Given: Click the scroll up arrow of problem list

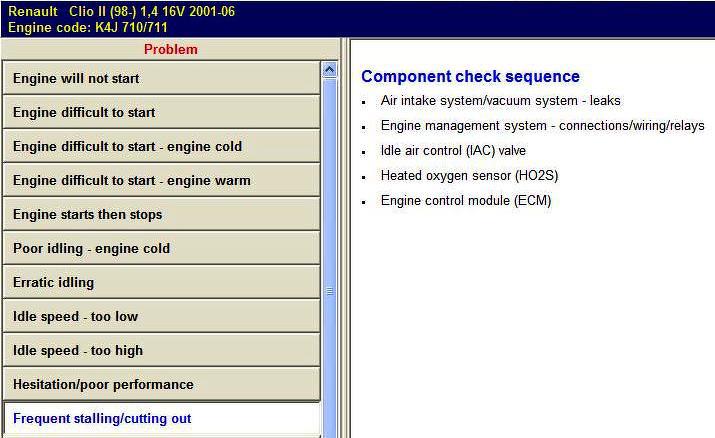Looking at the screenshot, I should pyautogui.click(x=329, y=70).
